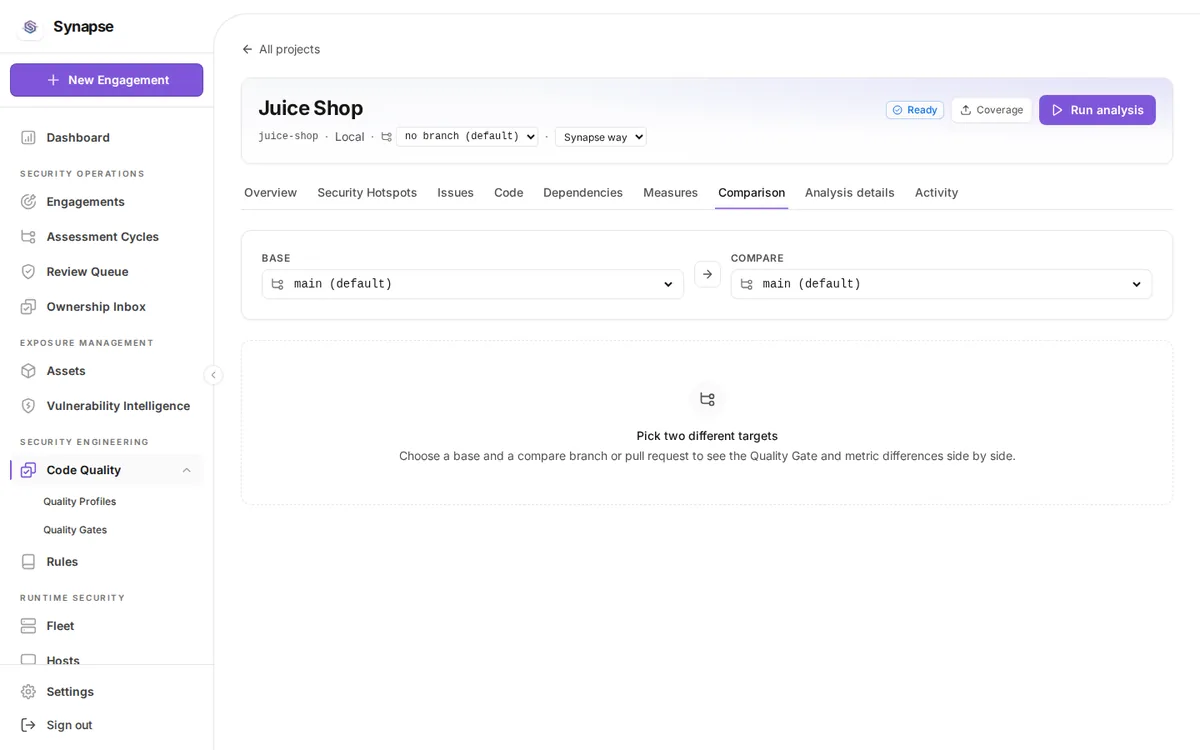This screenshot has height=750, width=1200.
Task: Open the Base branch dropdown
Action: tap(473, 284)
